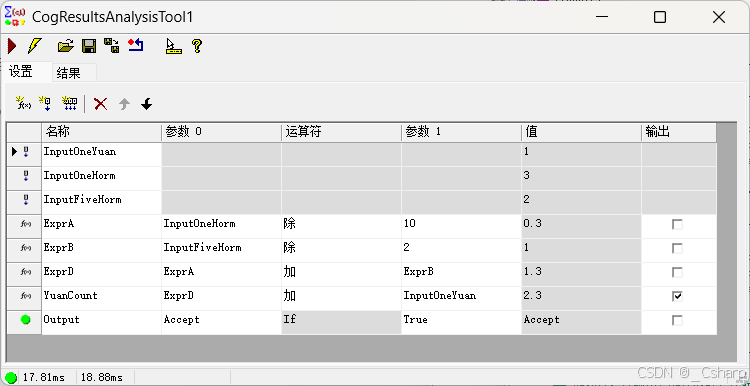
Task: Select the InputOneHorm row header icon
Action: pyautogui.click(x=26, y=176)
